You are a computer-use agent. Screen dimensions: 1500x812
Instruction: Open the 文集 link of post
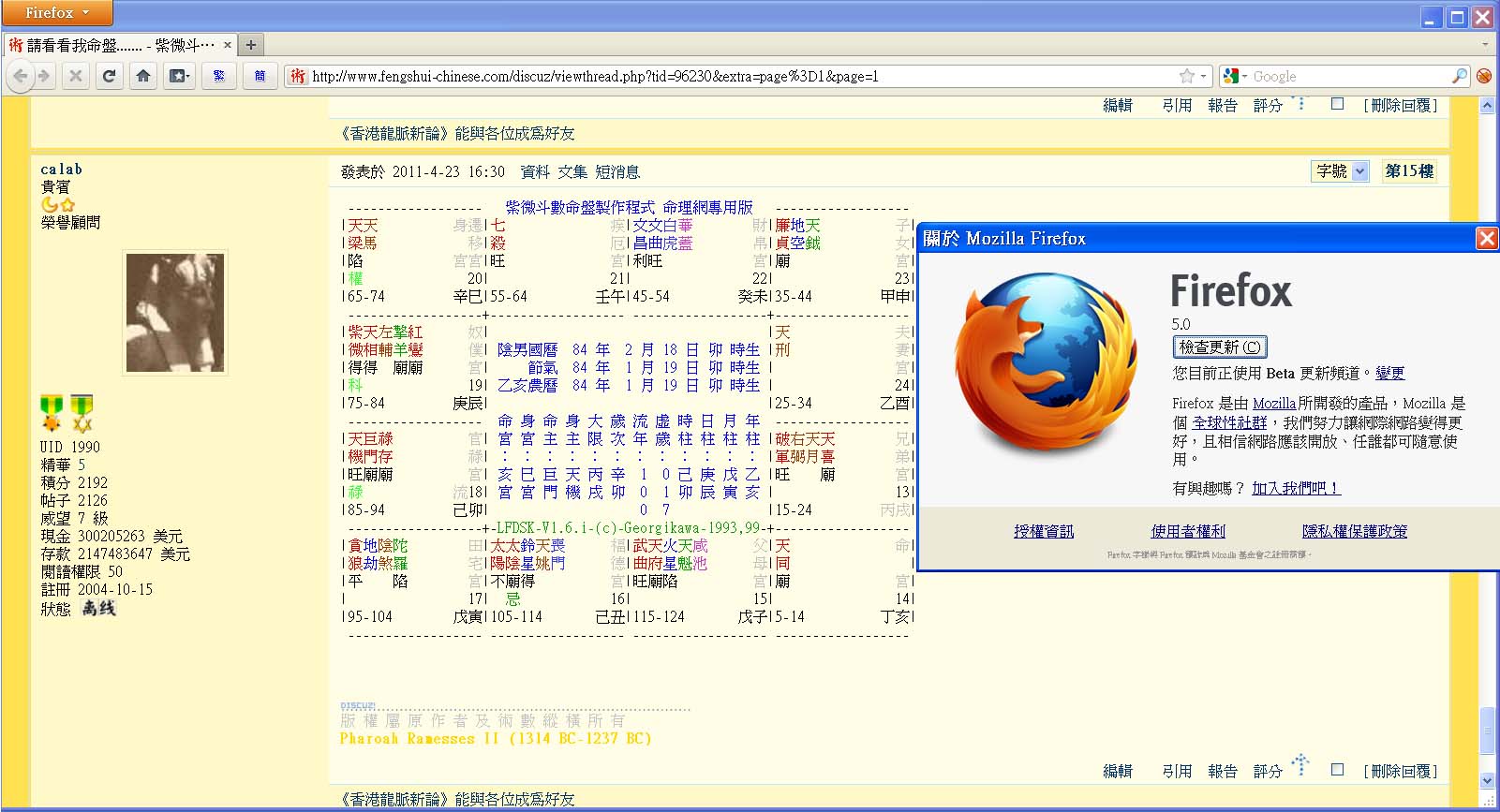tap(572, 171)
